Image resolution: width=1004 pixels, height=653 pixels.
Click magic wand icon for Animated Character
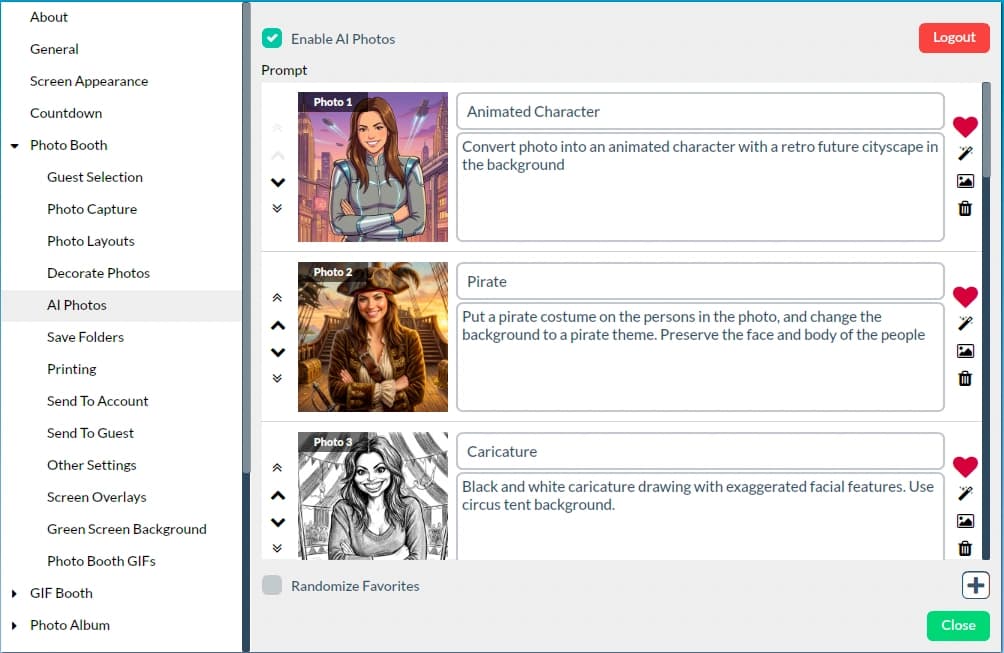click(x=965, y=154)
